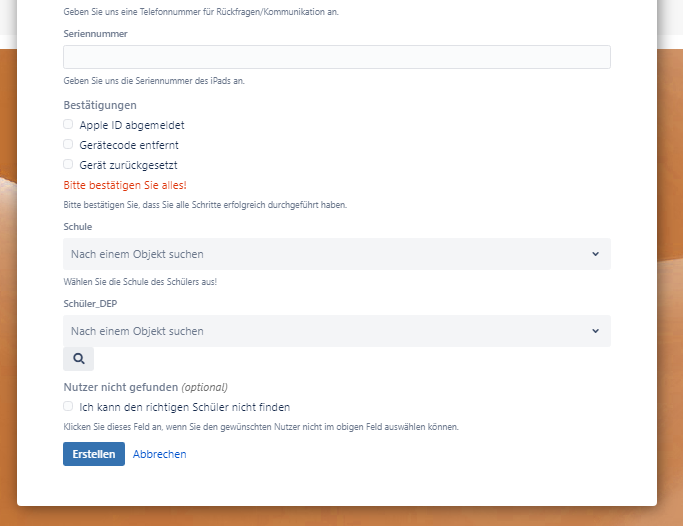This screenshot has width=683, height=526.
Task: Click the 'Nutzer nicht gefunden' label
Action: (x=120, y=387)
